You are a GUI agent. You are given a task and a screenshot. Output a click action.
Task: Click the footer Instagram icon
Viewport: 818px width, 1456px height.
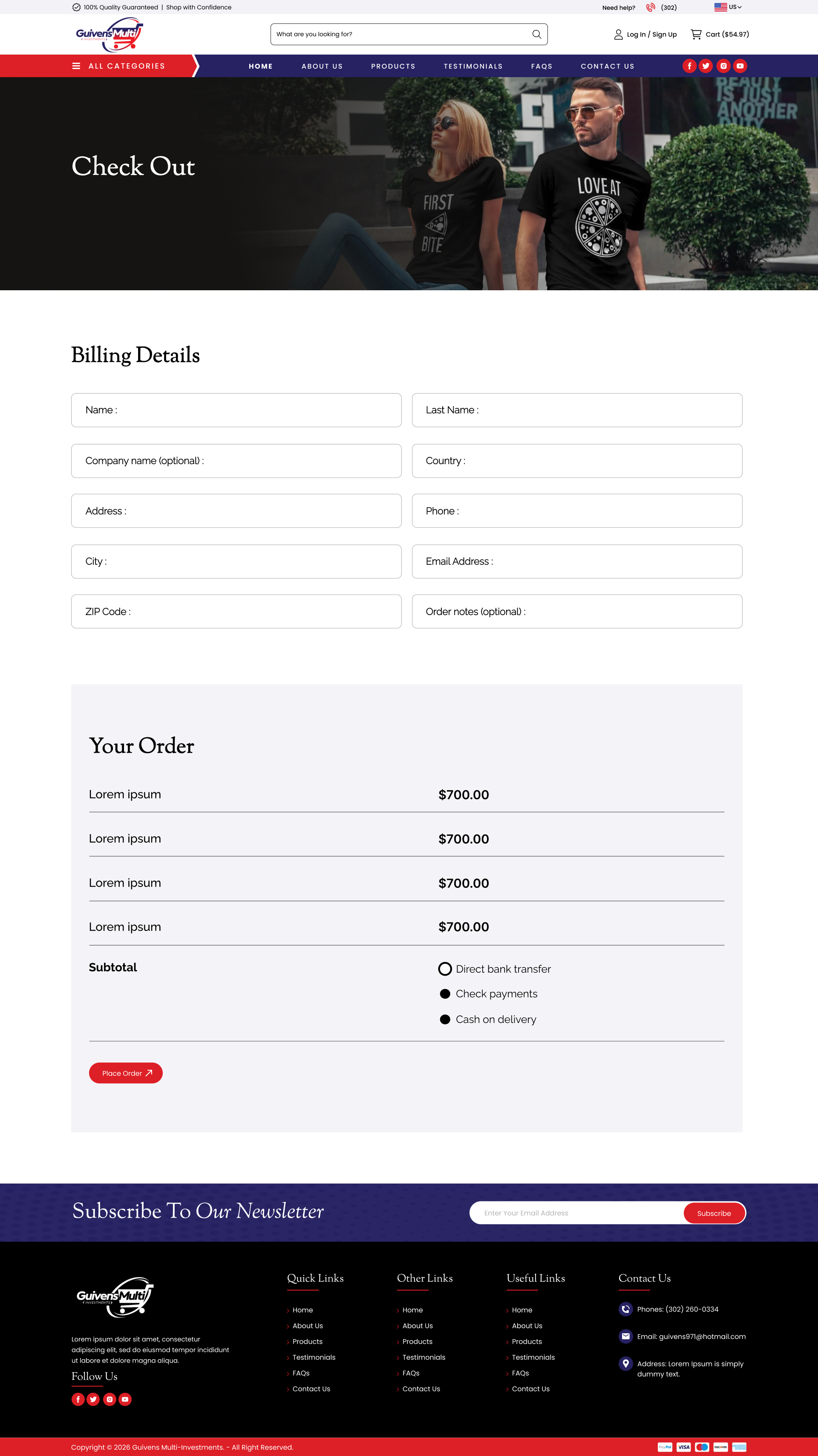(x=109, y=1399)
